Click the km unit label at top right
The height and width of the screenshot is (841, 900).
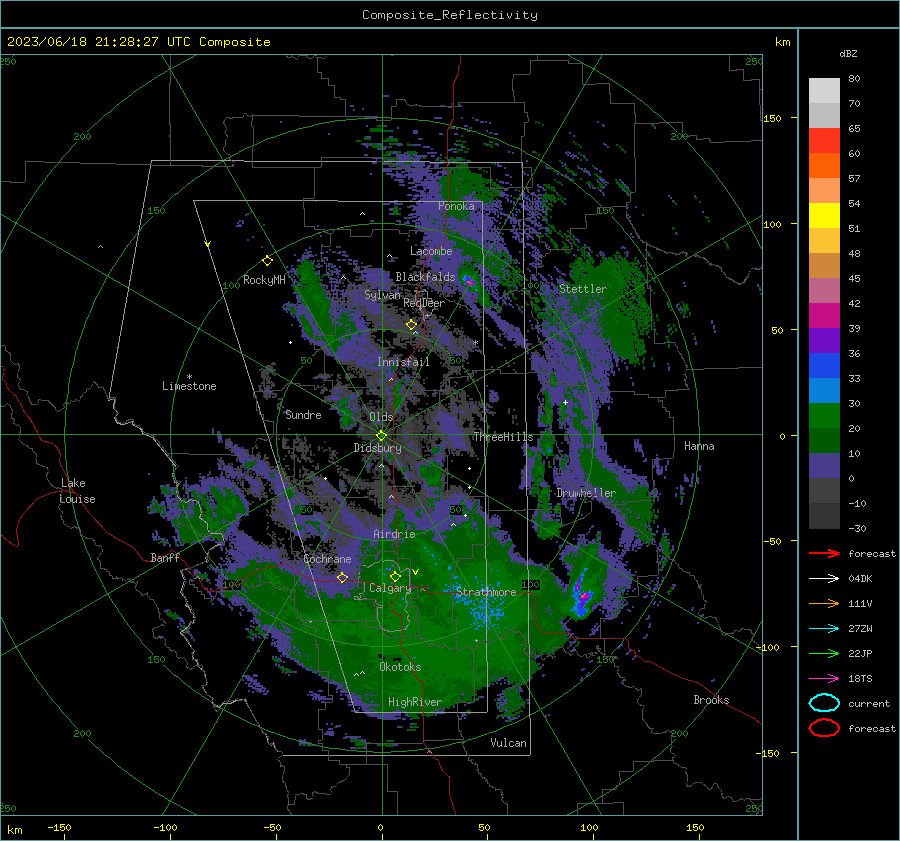782,42
